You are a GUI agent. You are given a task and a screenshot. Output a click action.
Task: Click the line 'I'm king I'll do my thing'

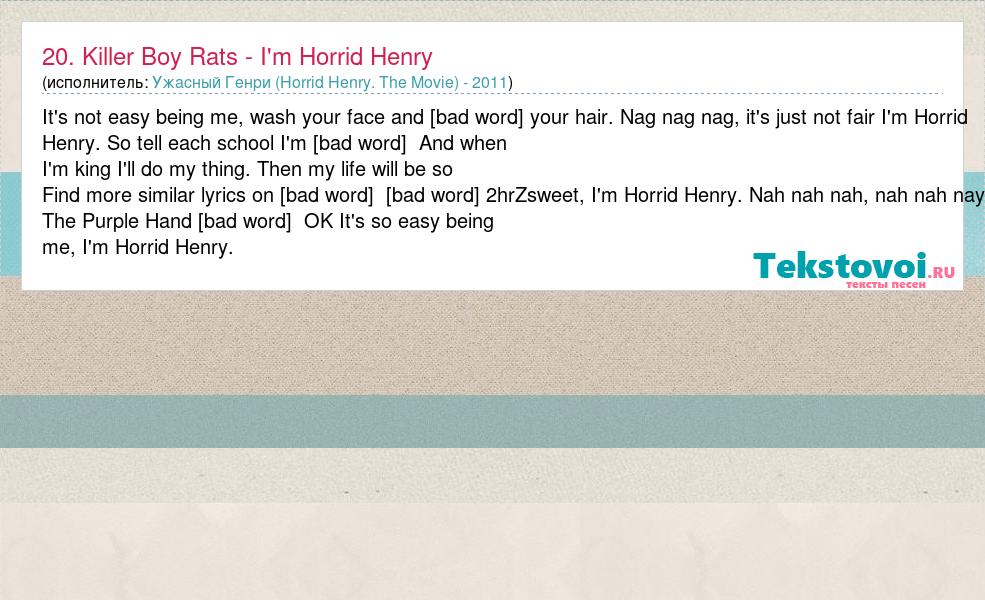[x=248, y=170]
